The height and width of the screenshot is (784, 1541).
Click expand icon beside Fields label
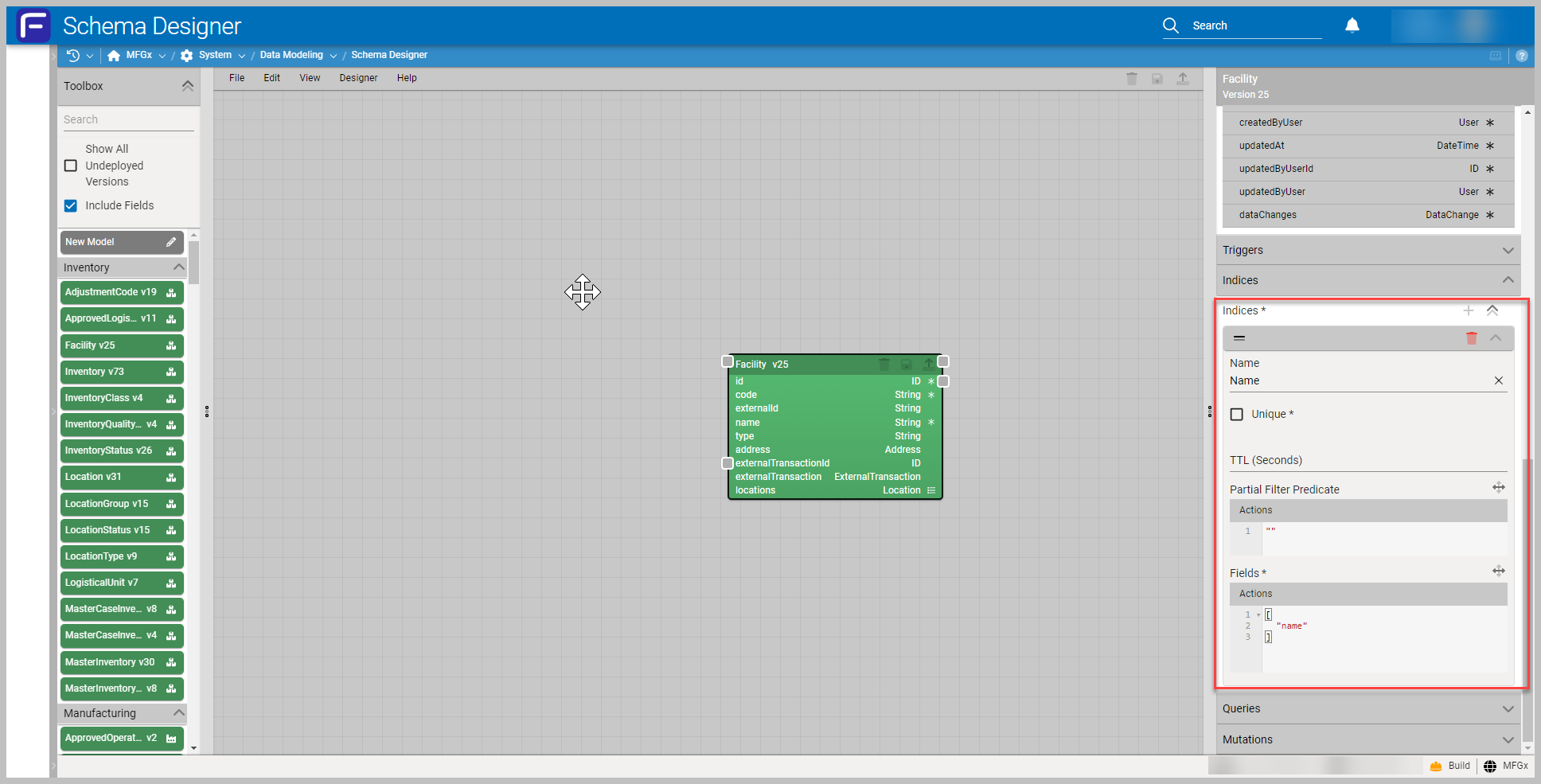[1499, 571]
